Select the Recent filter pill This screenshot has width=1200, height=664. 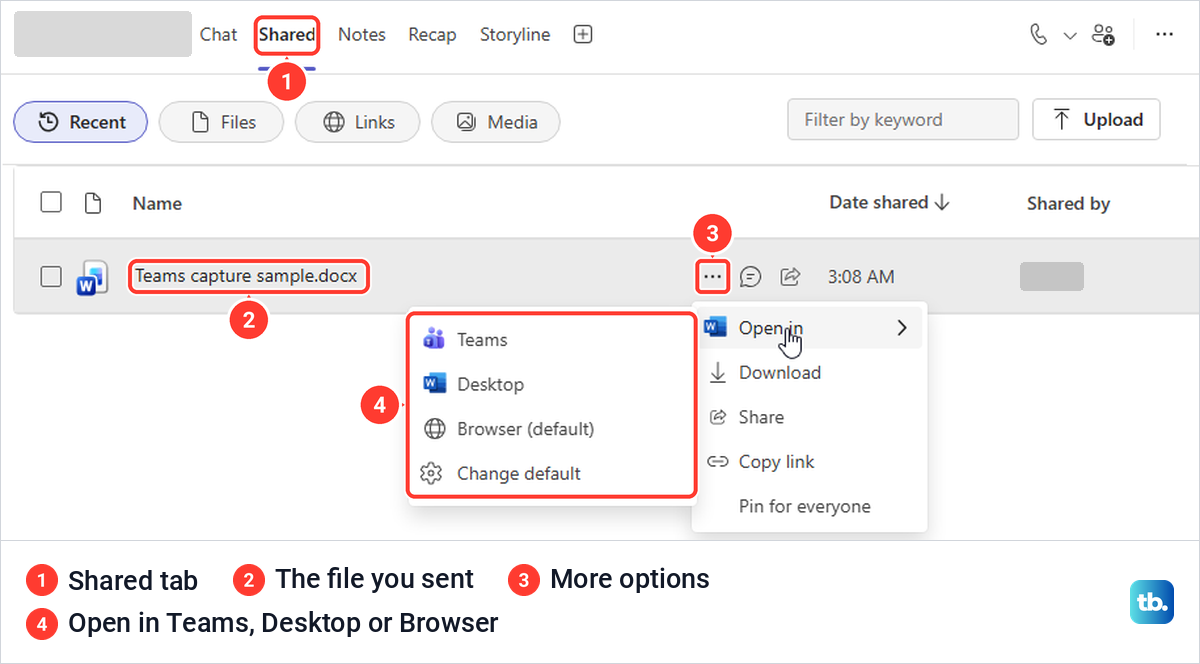coord(81,122)
